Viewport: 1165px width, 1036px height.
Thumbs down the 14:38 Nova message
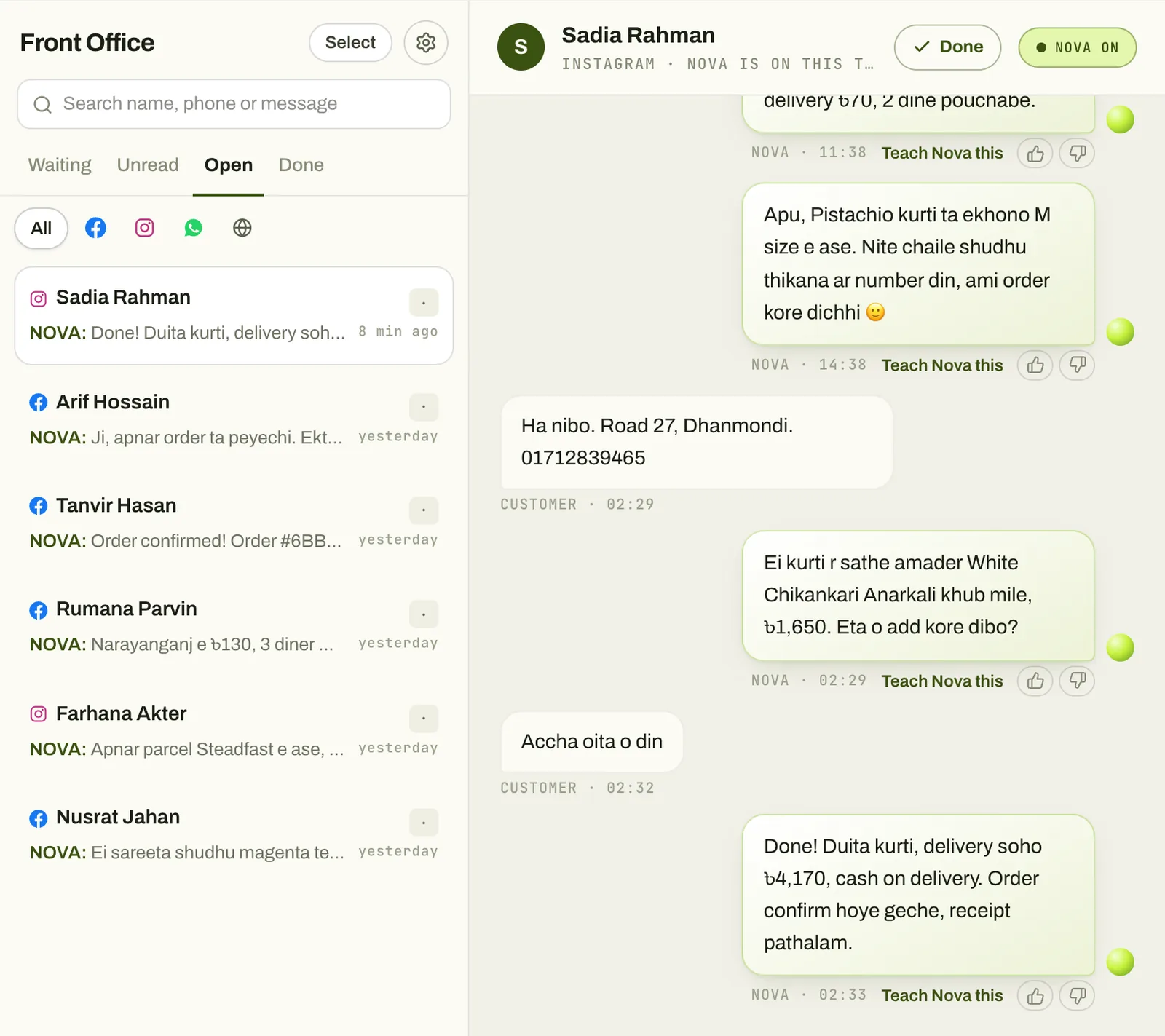(1078, 365)
